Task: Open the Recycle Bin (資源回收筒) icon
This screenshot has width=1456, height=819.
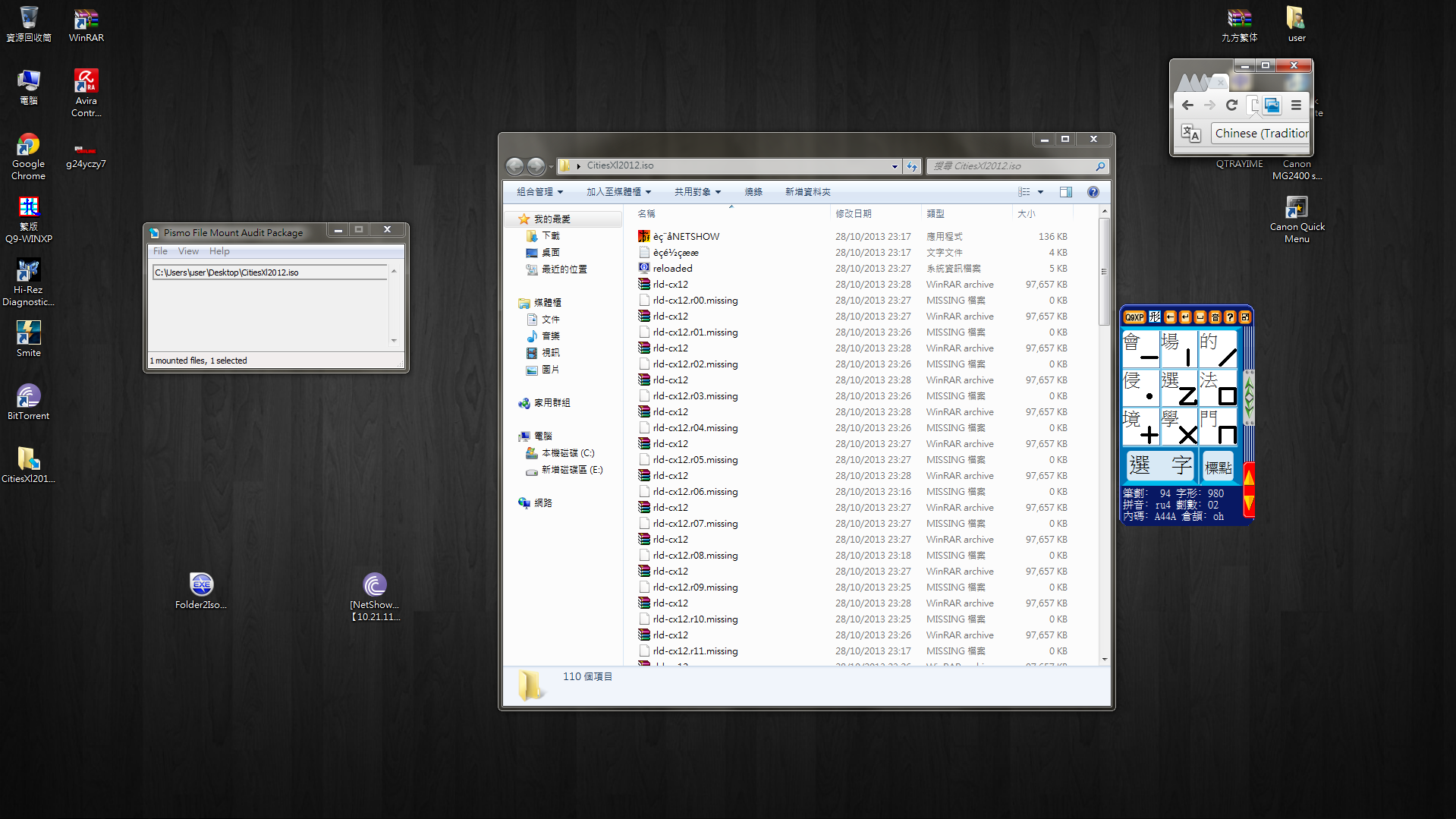Action: point(28,24)
